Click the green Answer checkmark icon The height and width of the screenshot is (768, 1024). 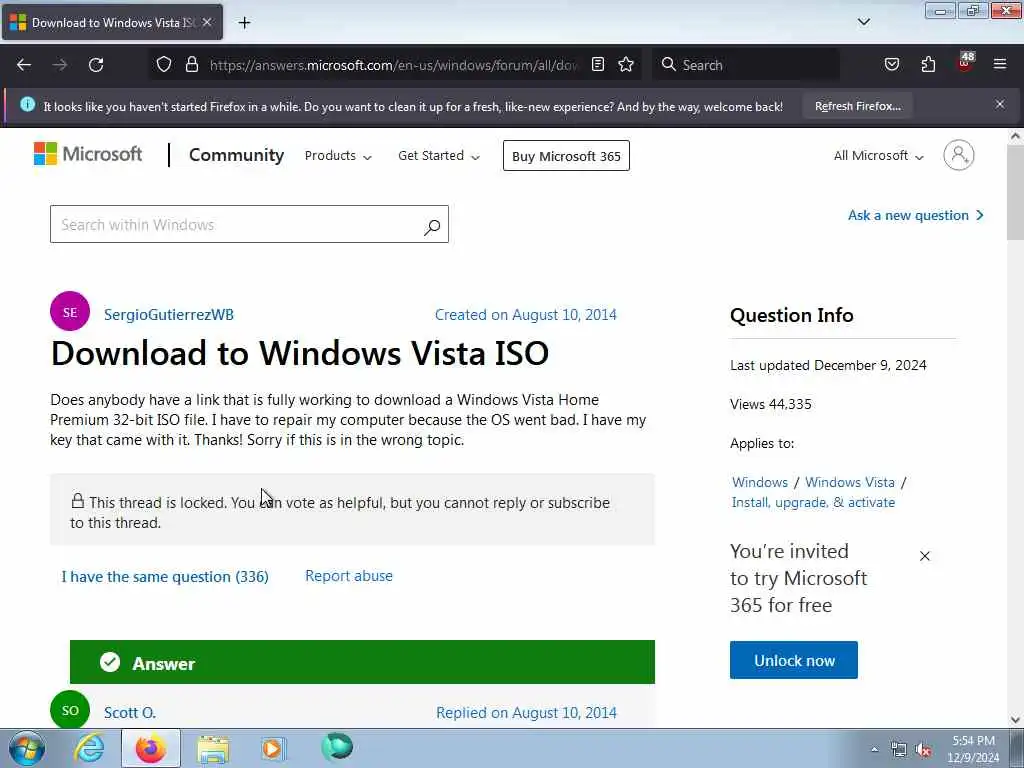110,662
